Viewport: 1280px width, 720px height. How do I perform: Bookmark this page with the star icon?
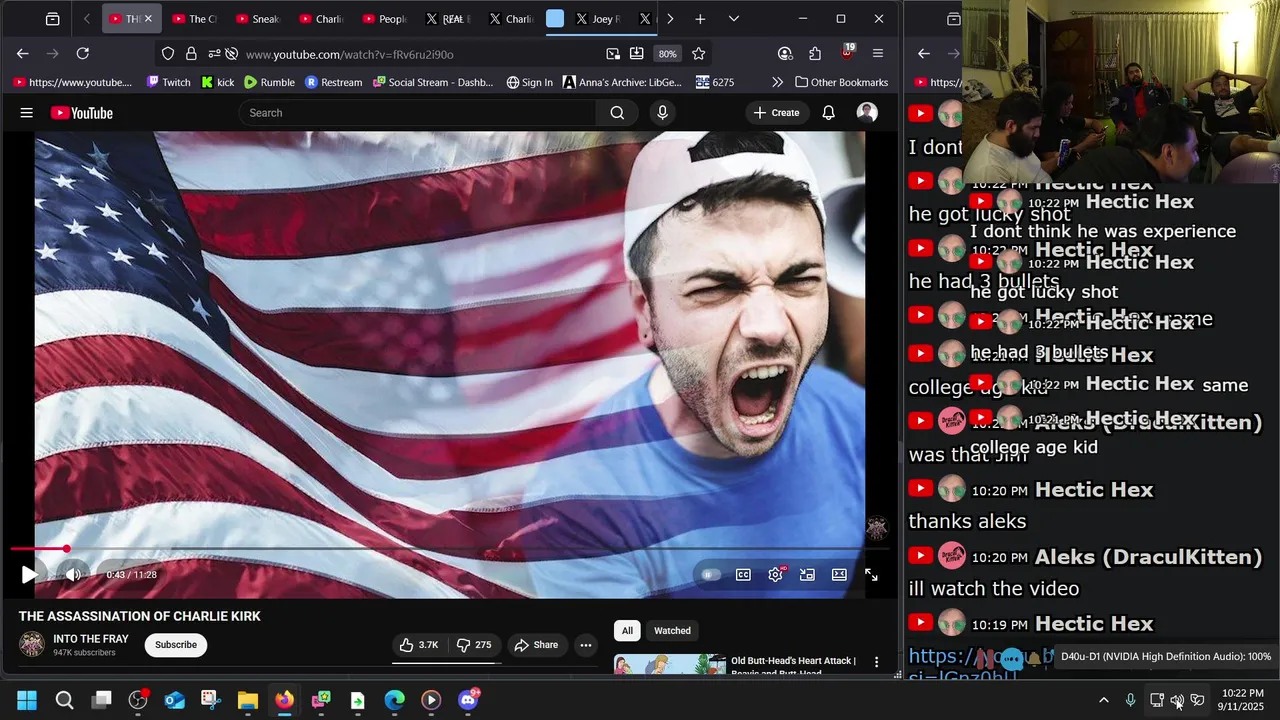(x=699, y=54)
